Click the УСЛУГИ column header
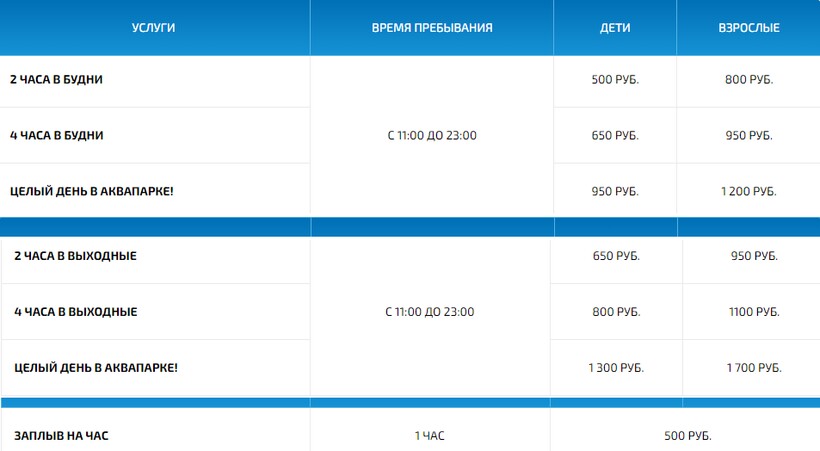 point(153,28)
